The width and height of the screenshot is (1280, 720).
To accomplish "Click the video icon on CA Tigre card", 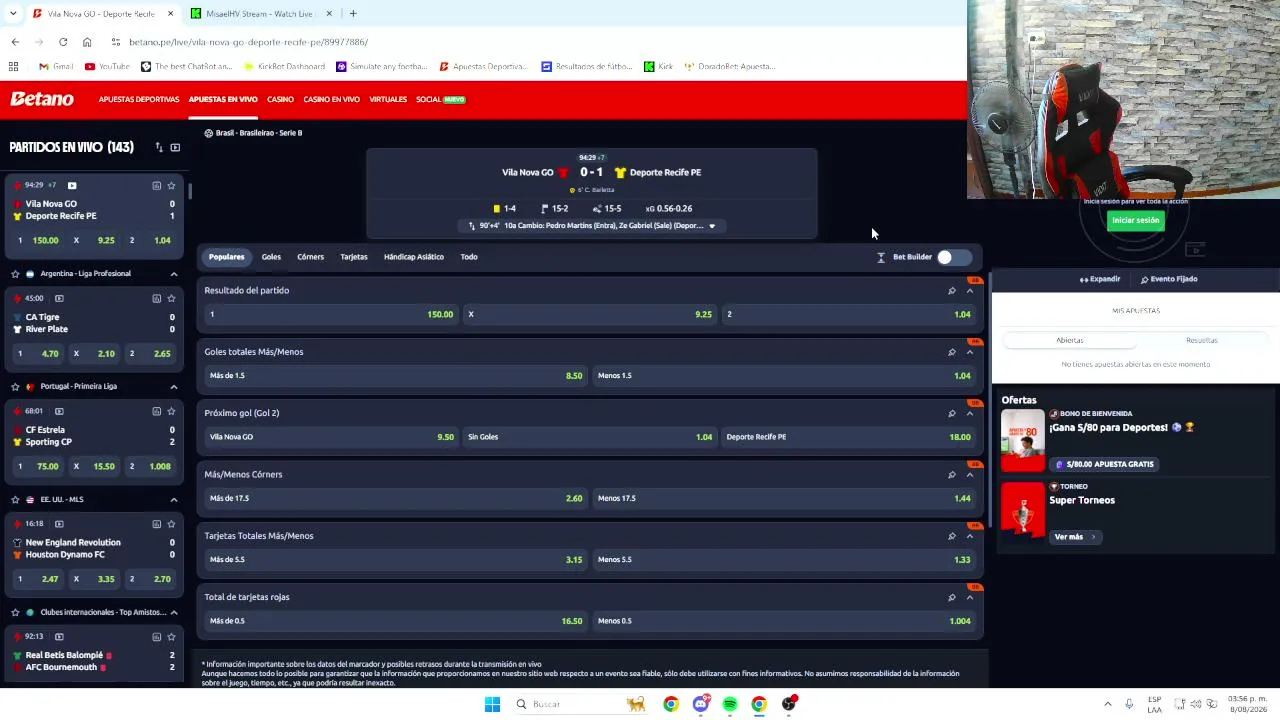I will [59, 298].
